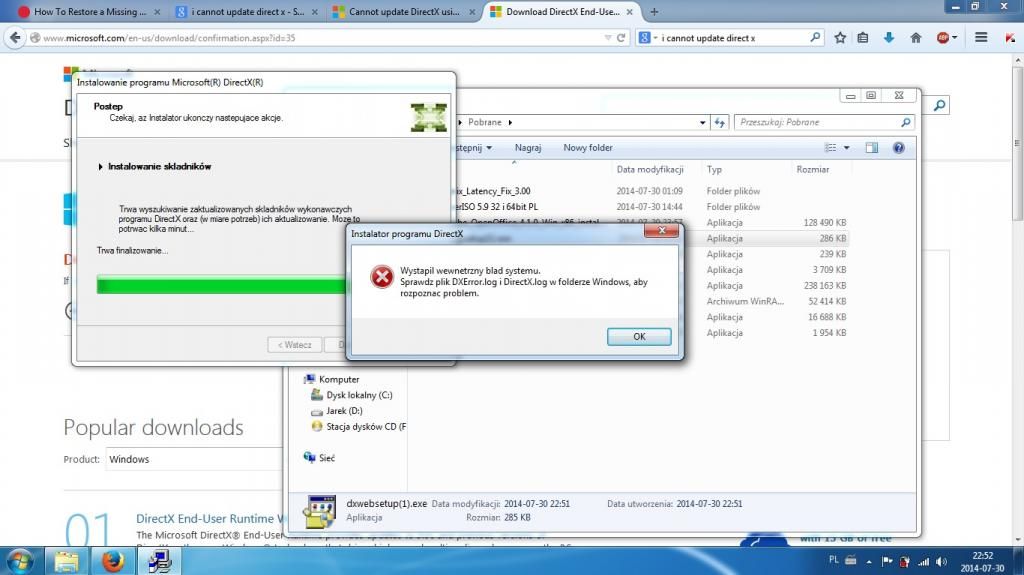This screenshot has width=1024, height=575.
Task: Open the volume icon in system tray
Action: pos(941,561)
